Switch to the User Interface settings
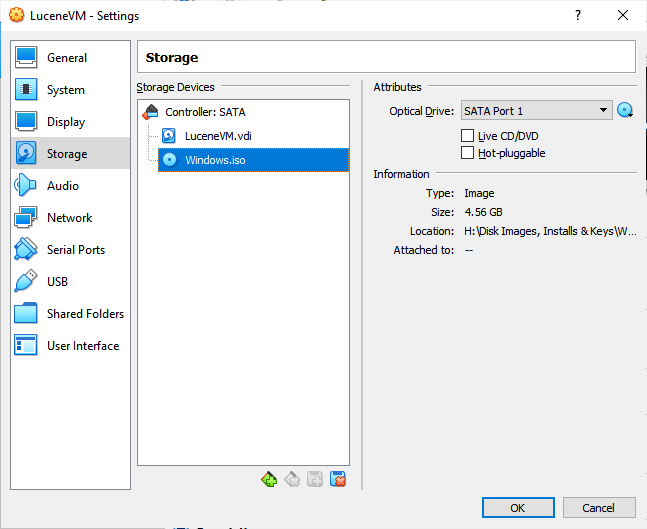Image resolution: width=647 pixels, height=529 pixels. 82,346
